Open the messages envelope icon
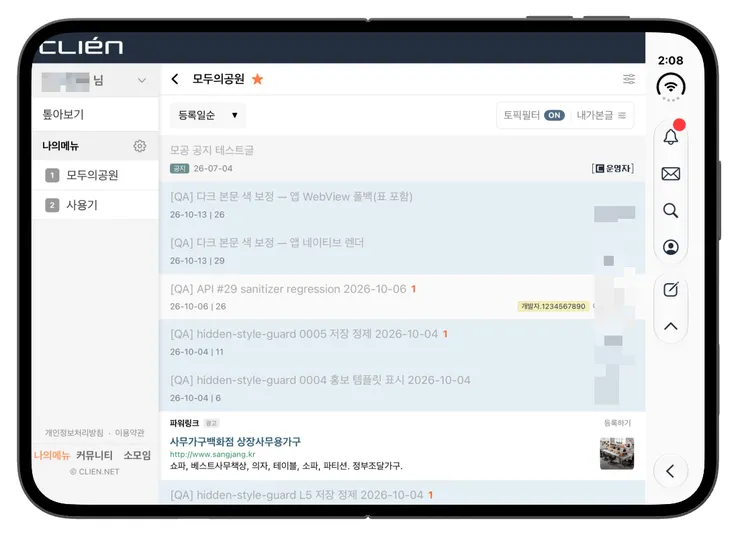Viewport: 740px width, 545px height. 671,174
